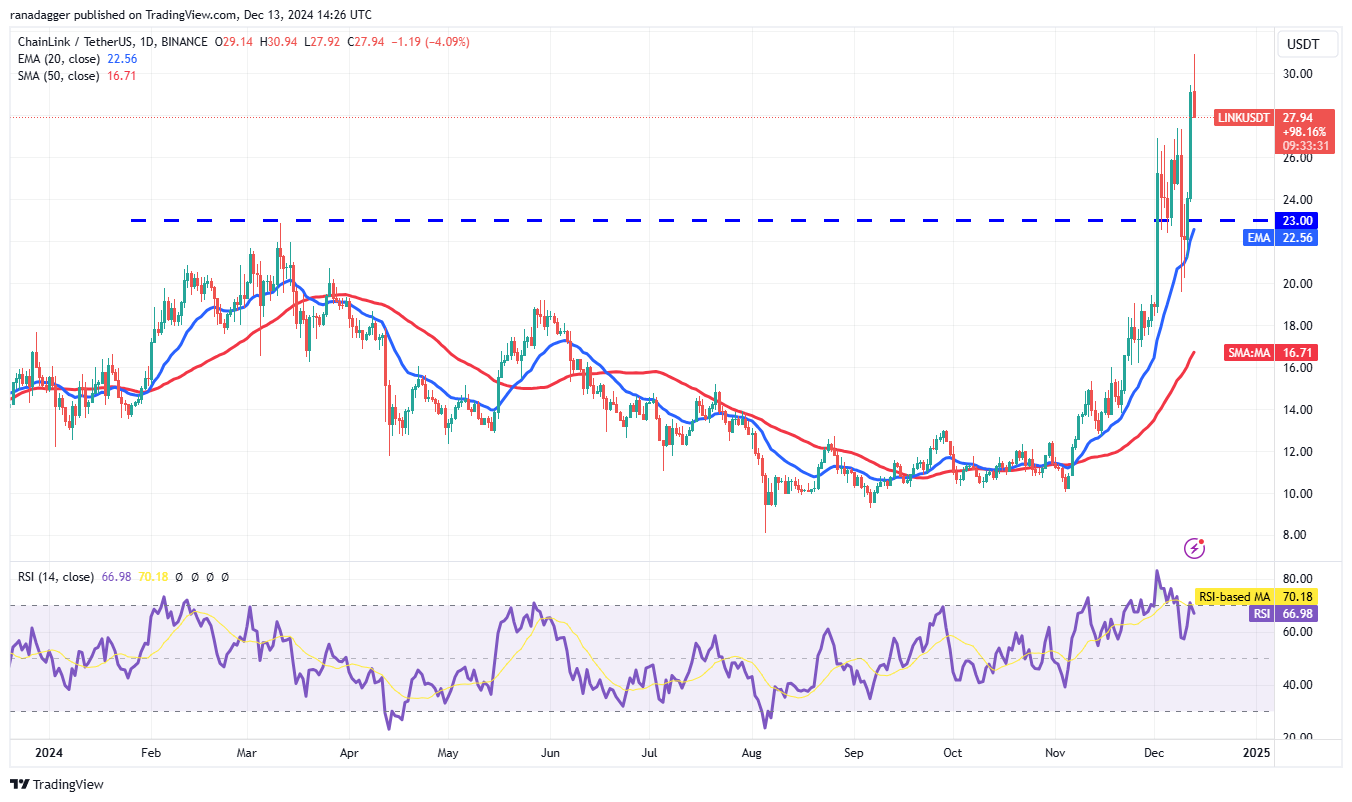The width and height of the screenshot is (1352, 802).
Task: Click the purple lightning bolt event icon
Action: click(x=1194, y=547)
